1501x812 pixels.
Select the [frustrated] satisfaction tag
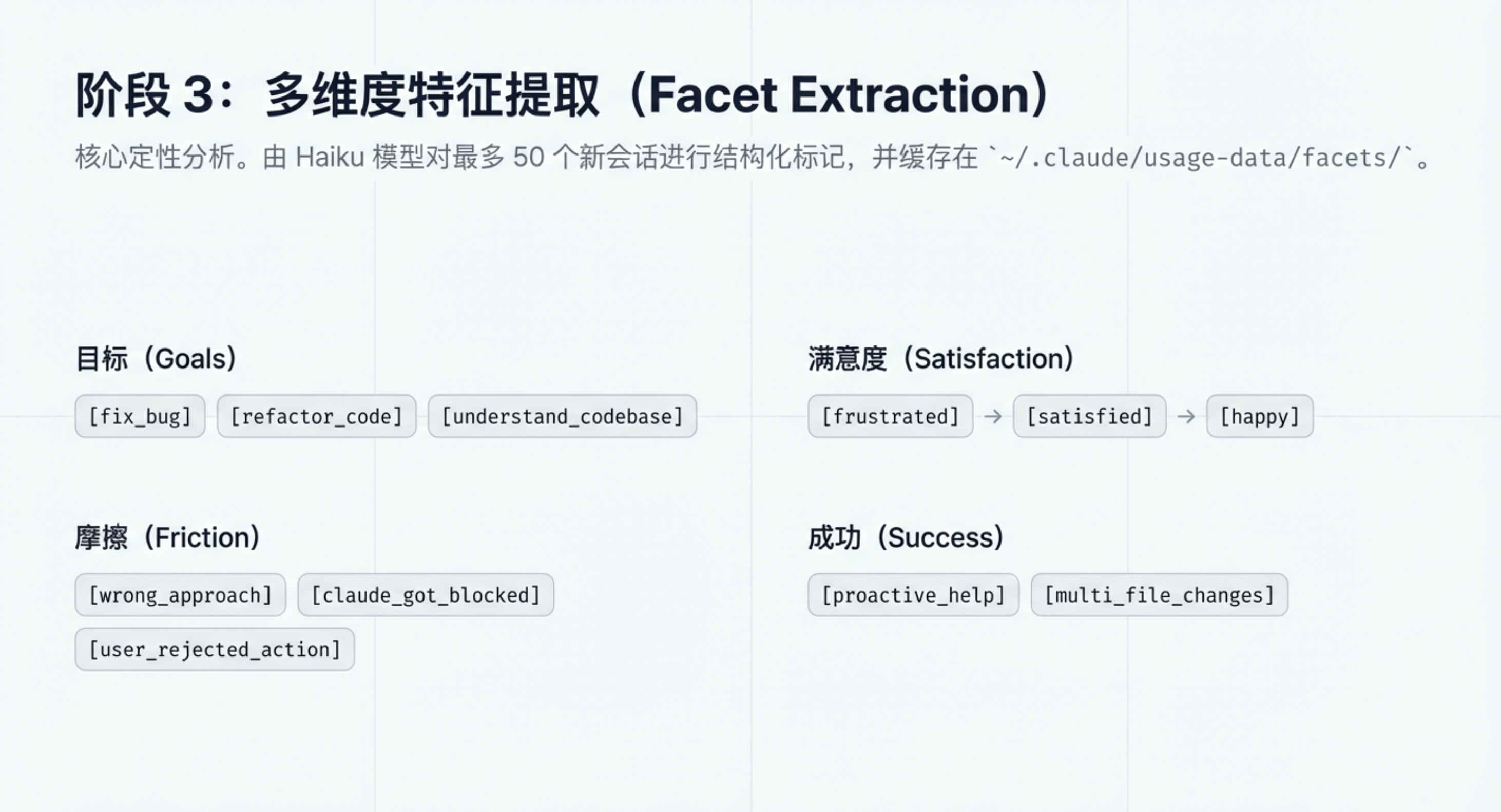pyautogui.click(x=890, y=416)
